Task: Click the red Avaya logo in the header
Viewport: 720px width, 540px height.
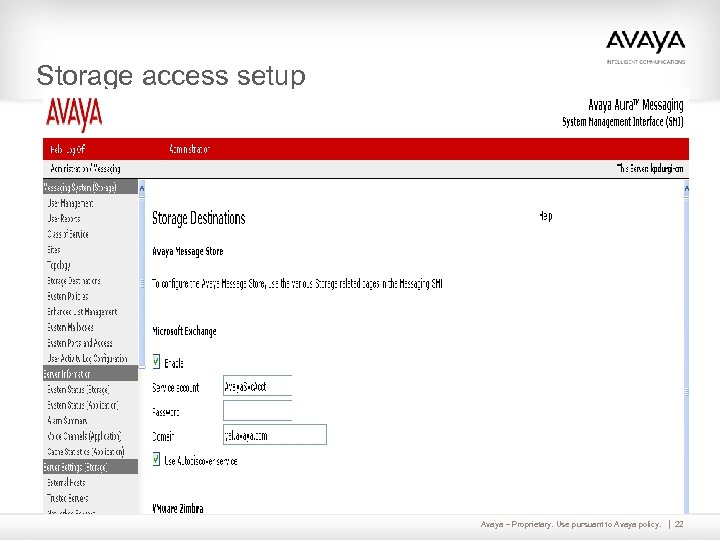Action: click(74, 114)
